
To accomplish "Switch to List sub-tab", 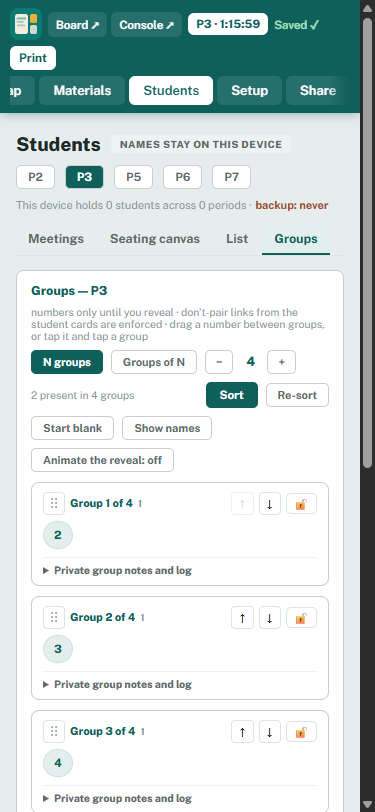I will click(237, 239).
